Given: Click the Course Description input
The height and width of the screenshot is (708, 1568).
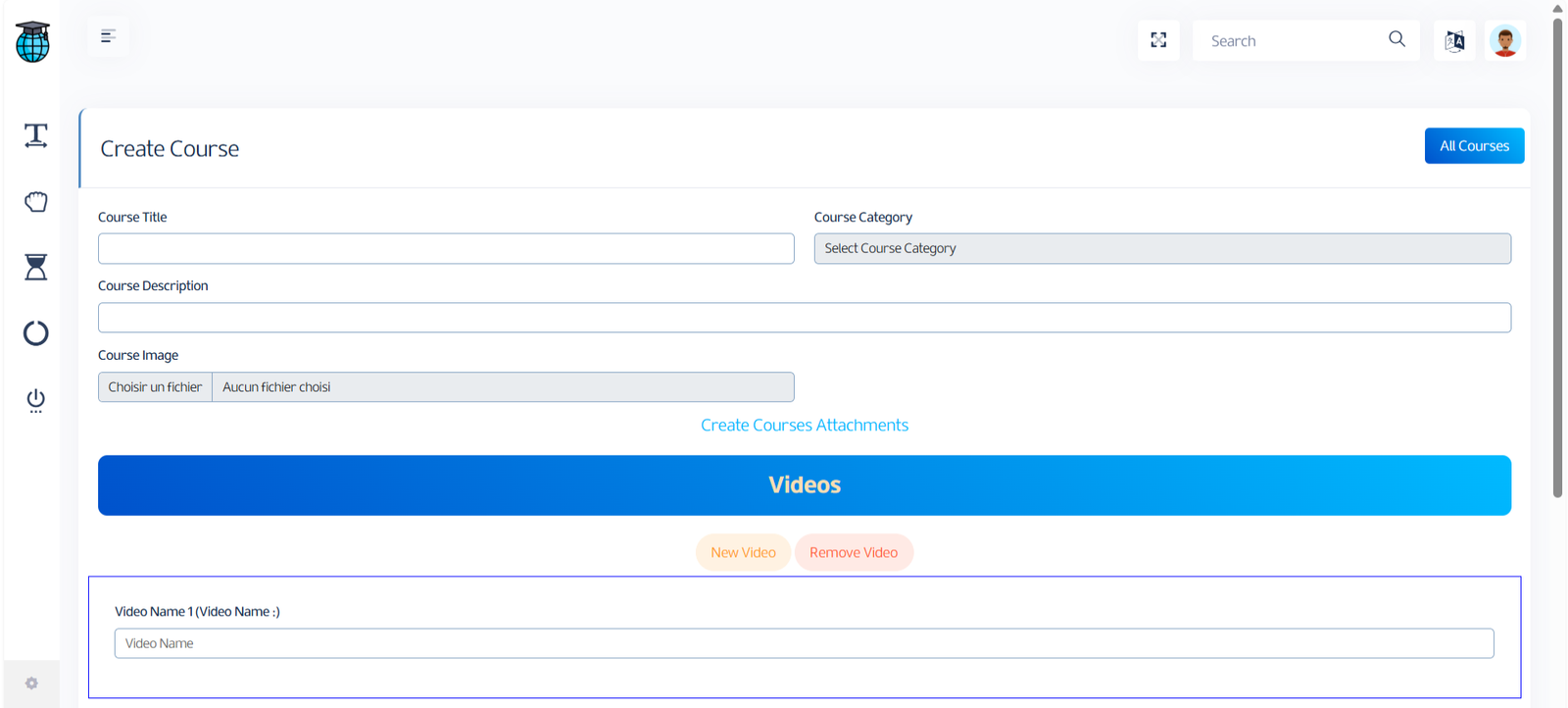Looking at the screenshot, I should click(x=805, y=318).
